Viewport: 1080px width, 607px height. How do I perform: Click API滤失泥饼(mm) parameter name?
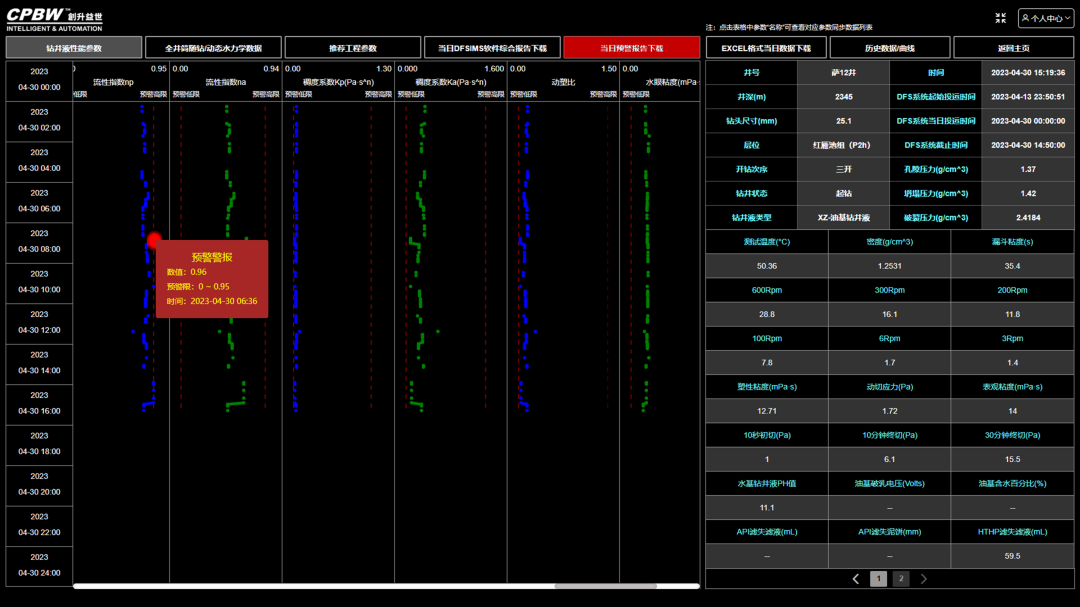889,532
